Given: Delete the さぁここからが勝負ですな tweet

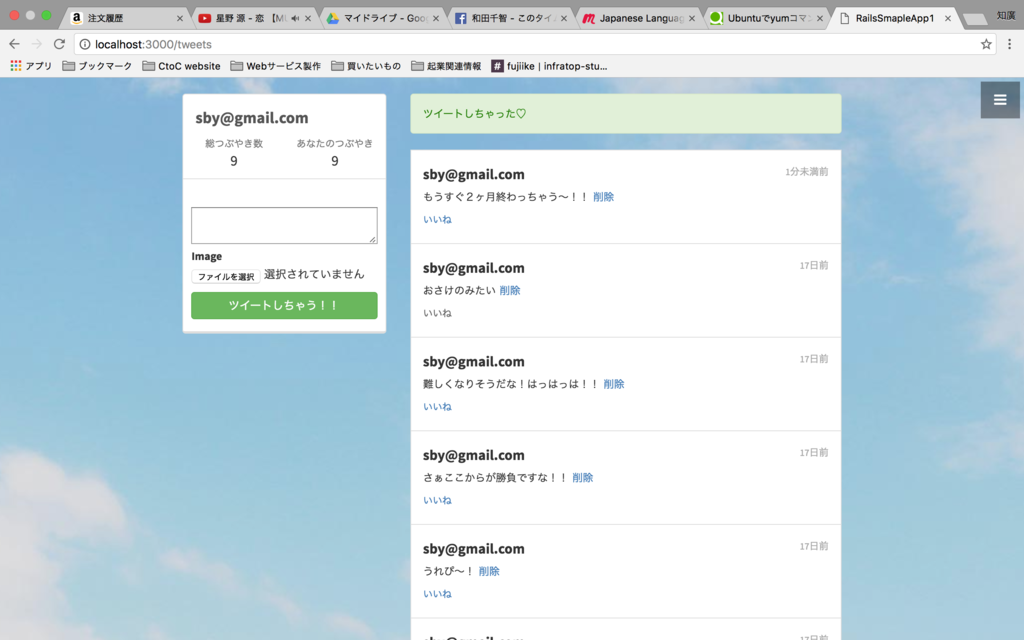Looking at the screenshot, I should coord(583,477).
